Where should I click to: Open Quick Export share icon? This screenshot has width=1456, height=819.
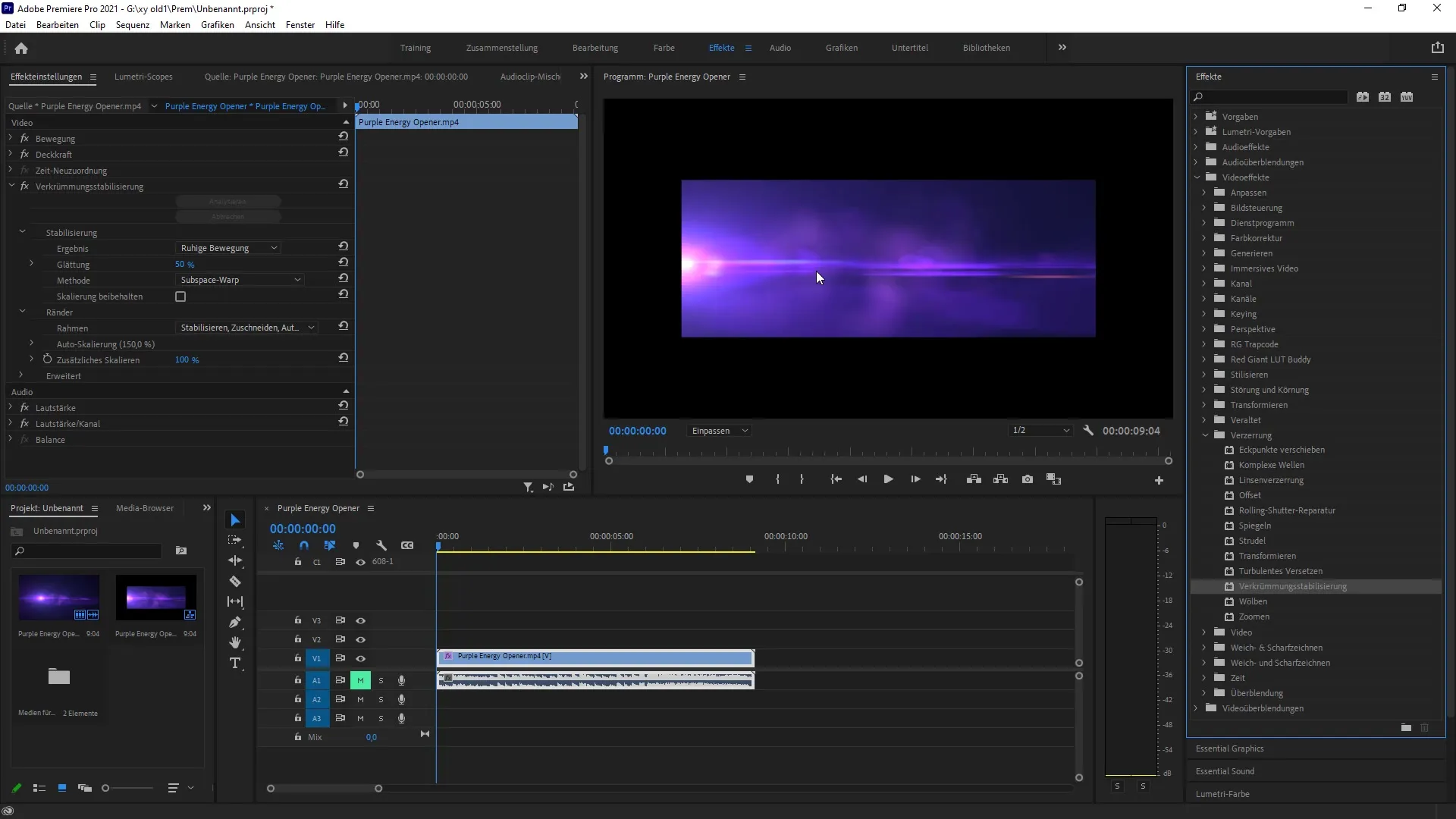[x=1437, y=48]
